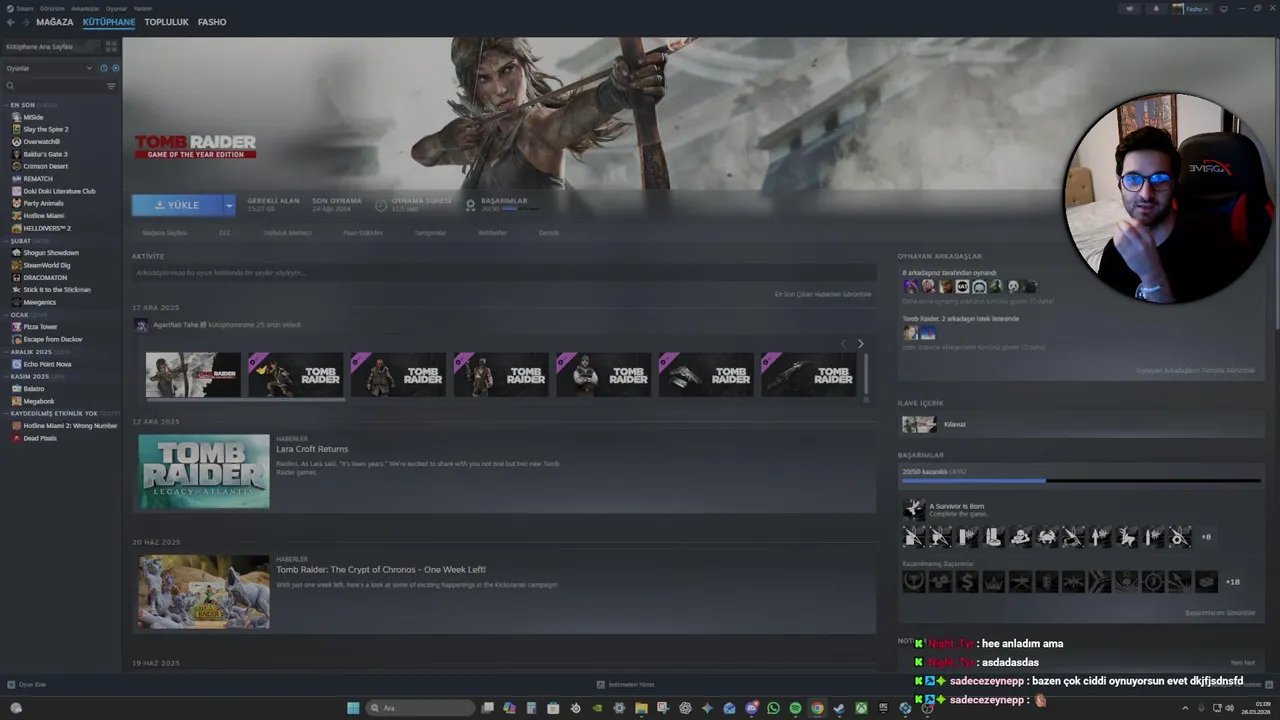Viewport: 1280px width, 720px height.
Task: Click Başarımlarını Görüntüle link
Action: [1220, 613]
